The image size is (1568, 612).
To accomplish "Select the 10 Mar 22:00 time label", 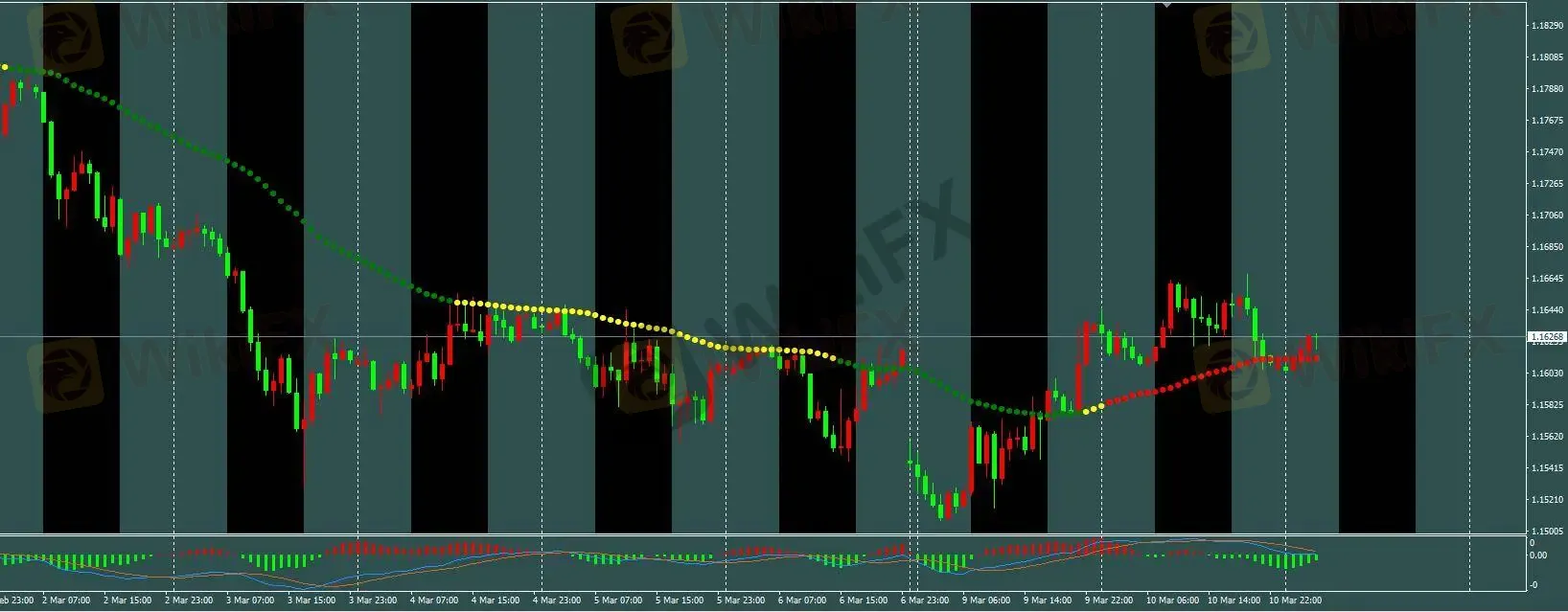I will pos(1295,601).
